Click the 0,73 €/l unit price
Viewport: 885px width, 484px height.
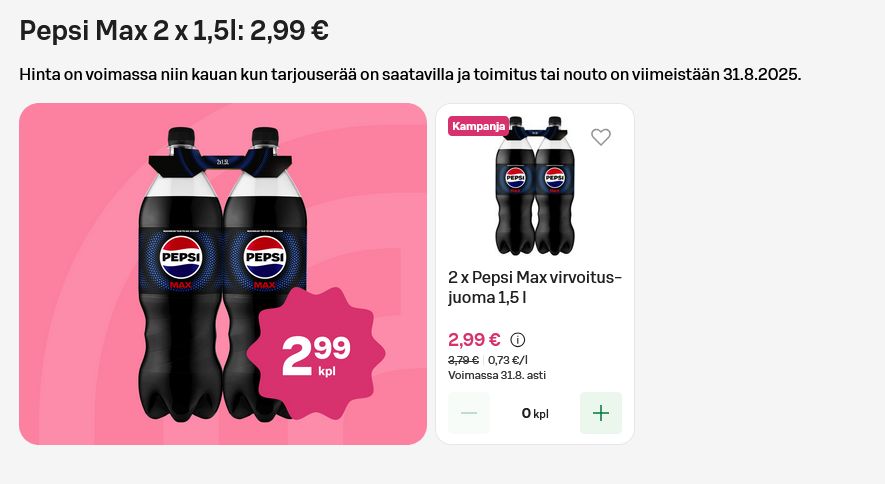click(507, 360)
